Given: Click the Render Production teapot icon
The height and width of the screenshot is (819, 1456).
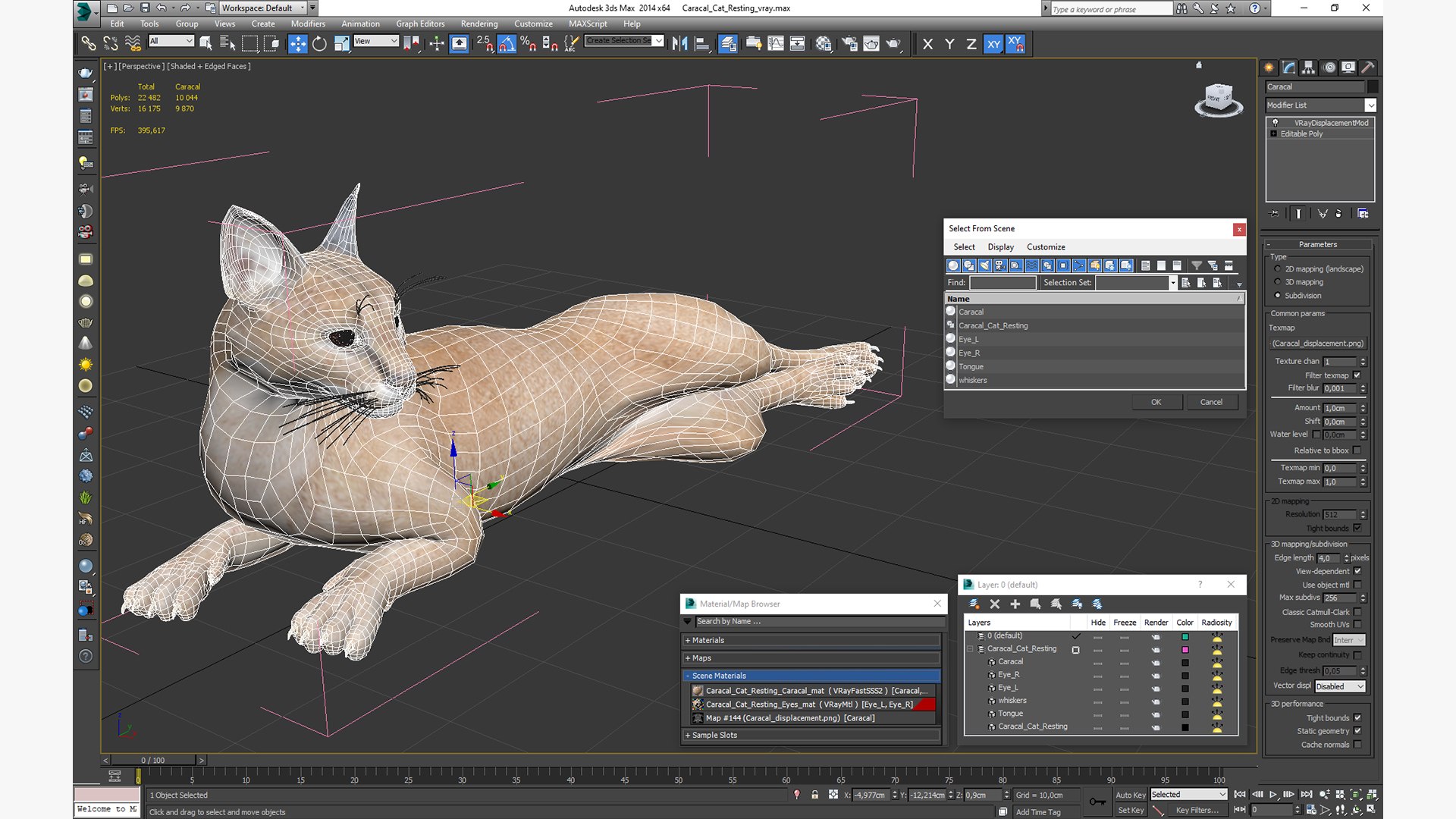Looking at the screenshot, I should pos(894,44).
